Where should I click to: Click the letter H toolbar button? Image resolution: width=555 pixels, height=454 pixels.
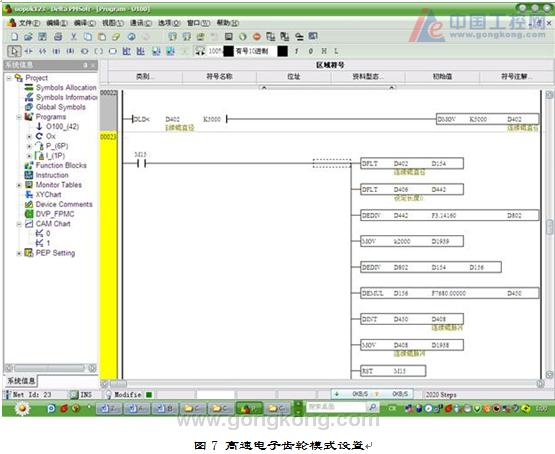[x=324, y=51]
